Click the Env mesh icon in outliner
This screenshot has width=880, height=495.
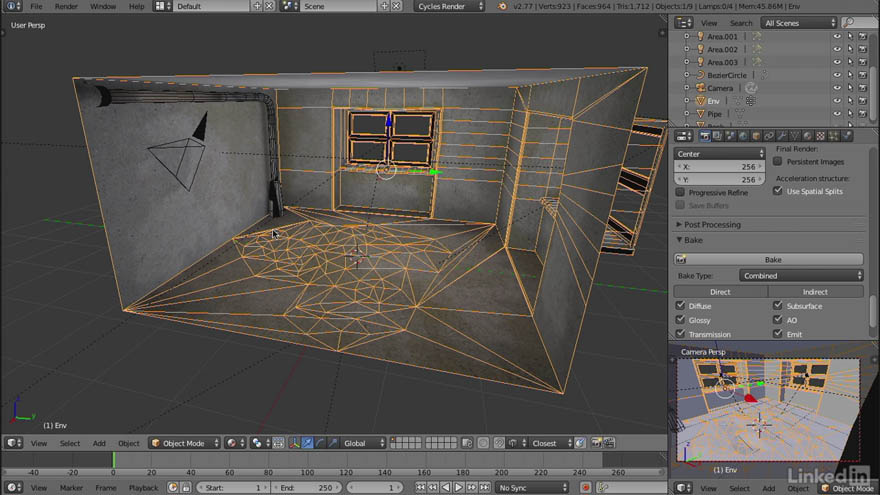pos(700,101)
